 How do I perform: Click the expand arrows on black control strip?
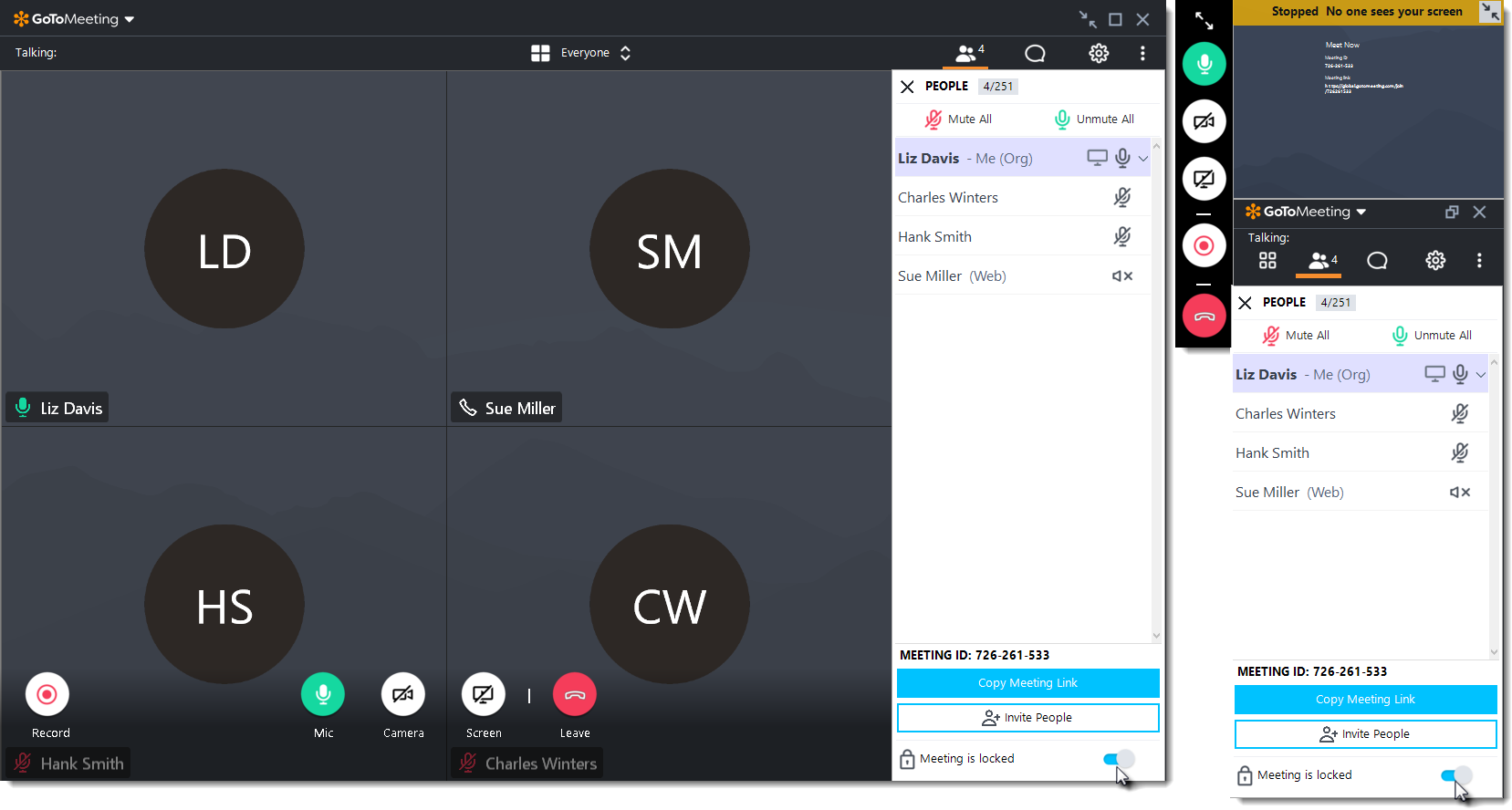1204,20
